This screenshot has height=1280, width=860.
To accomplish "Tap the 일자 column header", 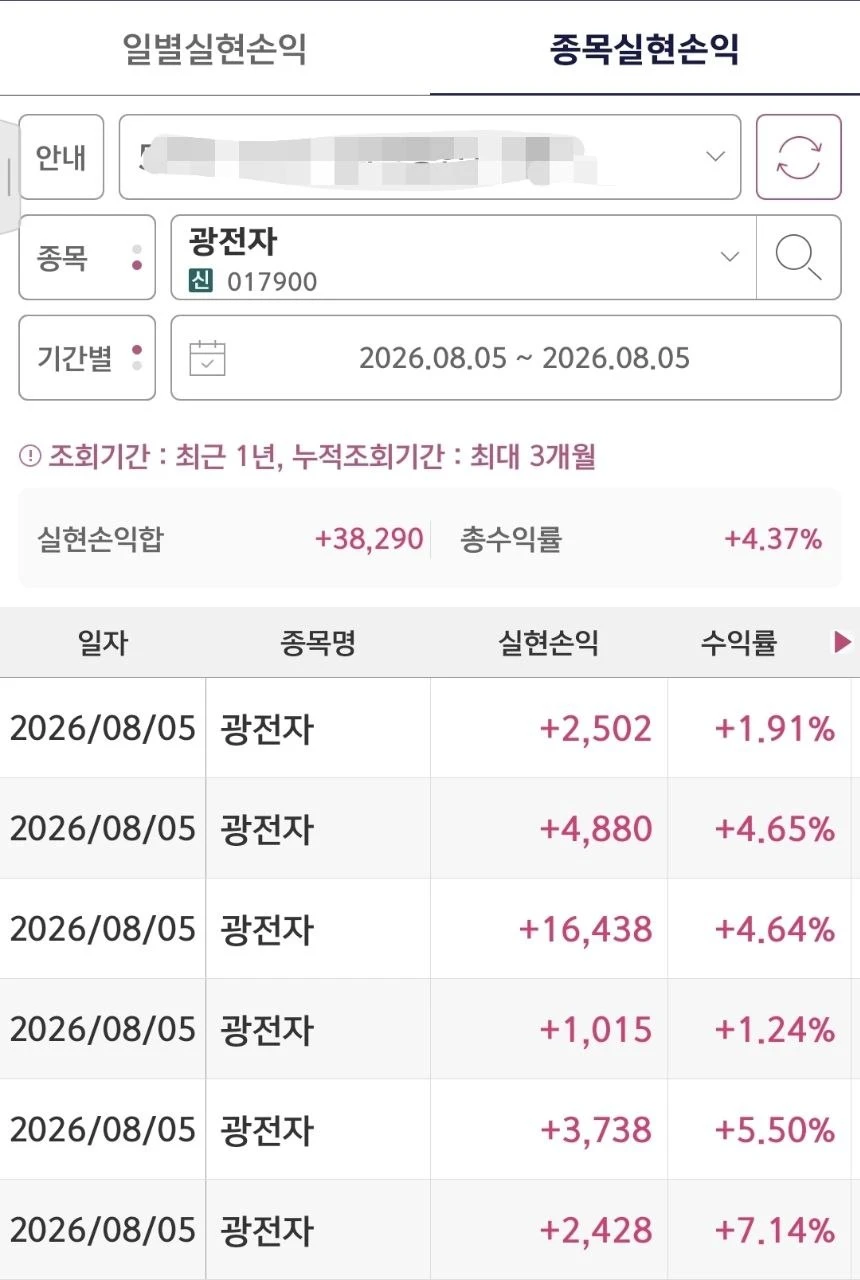I will (x=103, y=643).
